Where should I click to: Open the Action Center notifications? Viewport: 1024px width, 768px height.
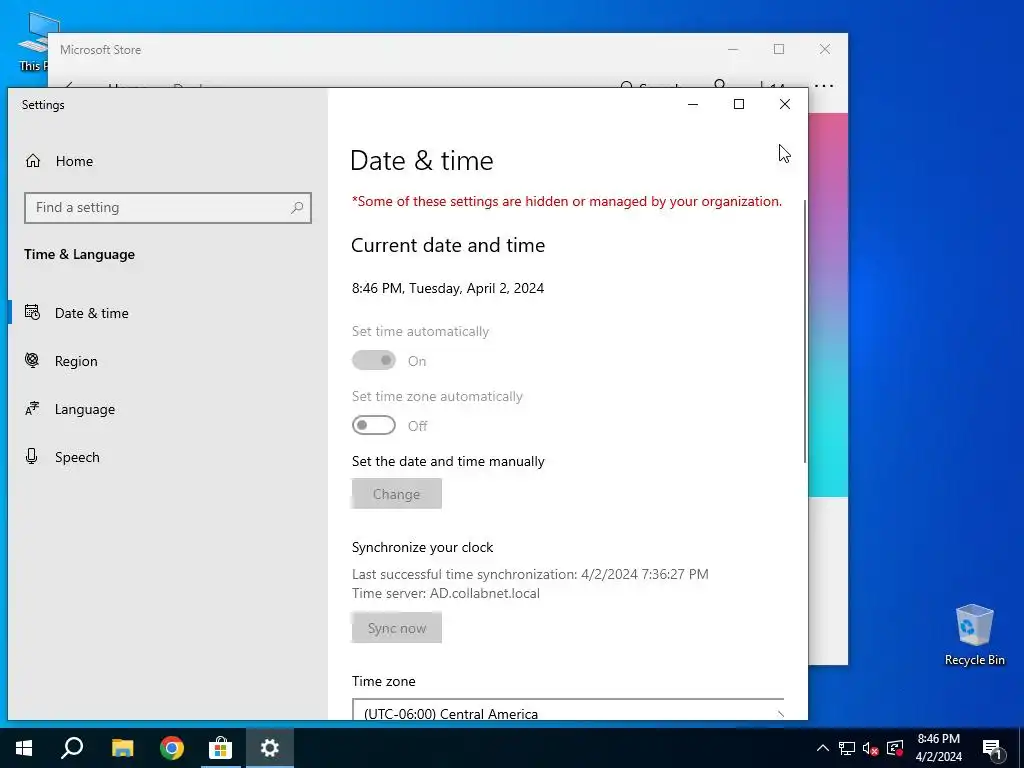click(x=992, y=748)
